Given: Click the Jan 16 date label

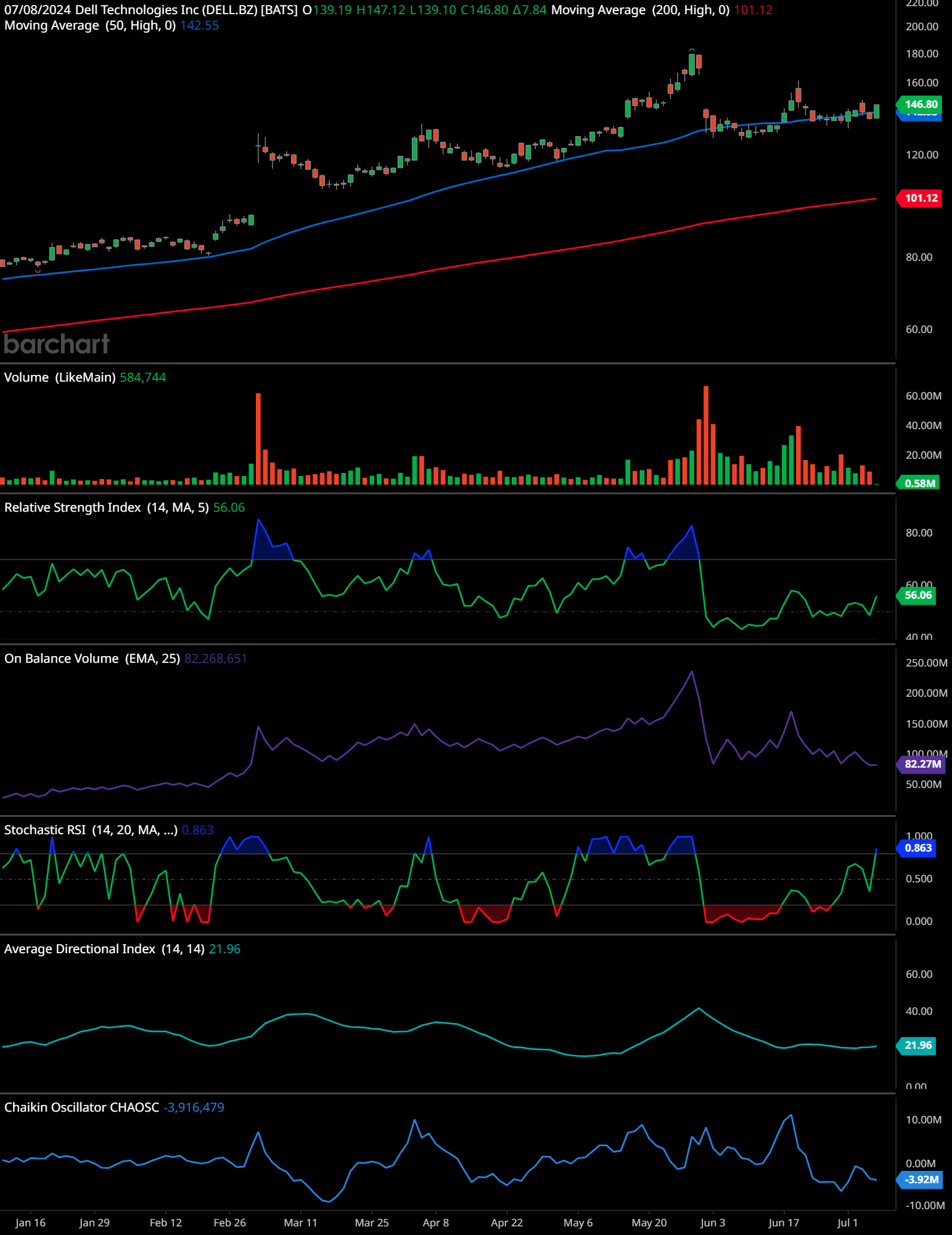Looking at the screenshot, I should tap(30, 1223).
